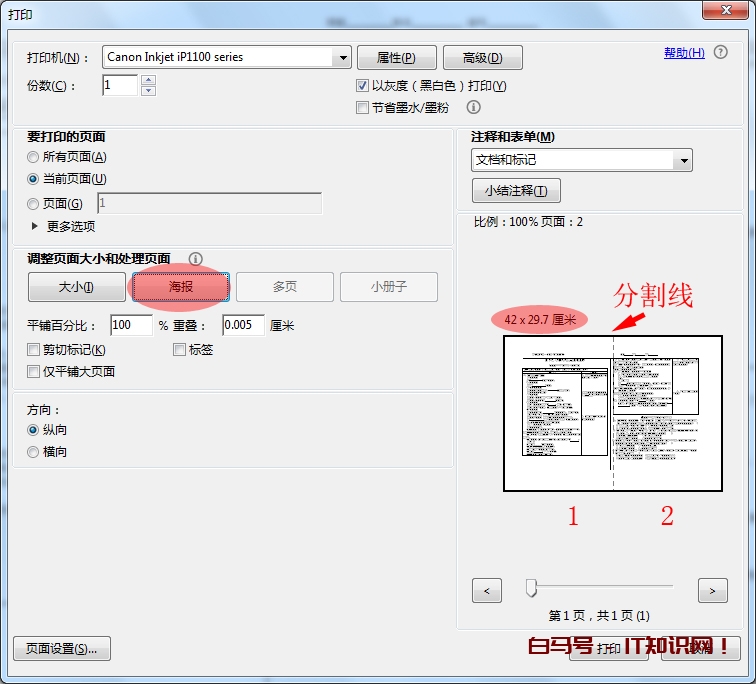Select the pages (页面) range radio button
Screen dimensions: 756x684
point(33,204)
